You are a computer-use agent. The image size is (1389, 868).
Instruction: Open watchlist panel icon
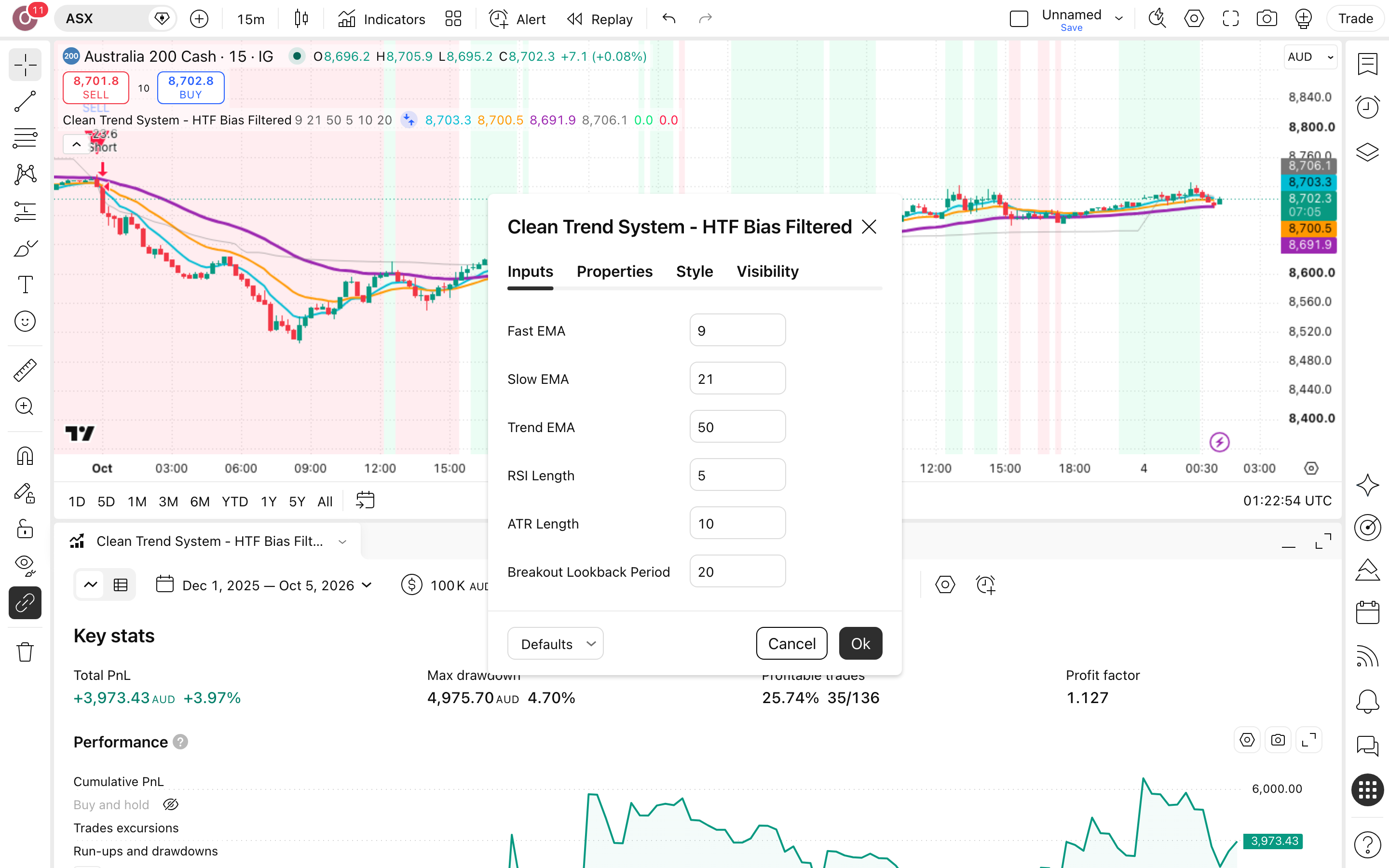[1368, 64]
